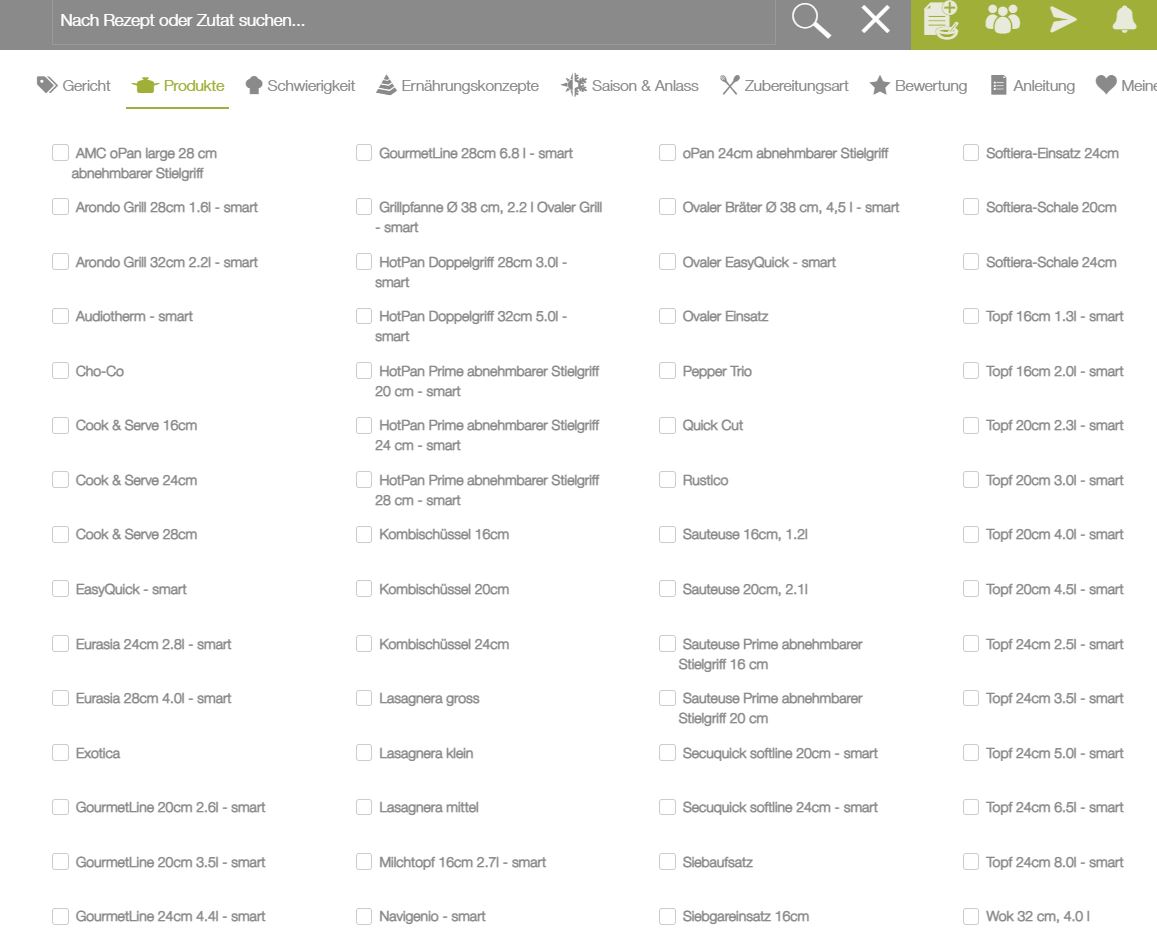Screen dimensions: 1157x929
Task: Click the heart icon filter tab
Action: coord(1105,85)
